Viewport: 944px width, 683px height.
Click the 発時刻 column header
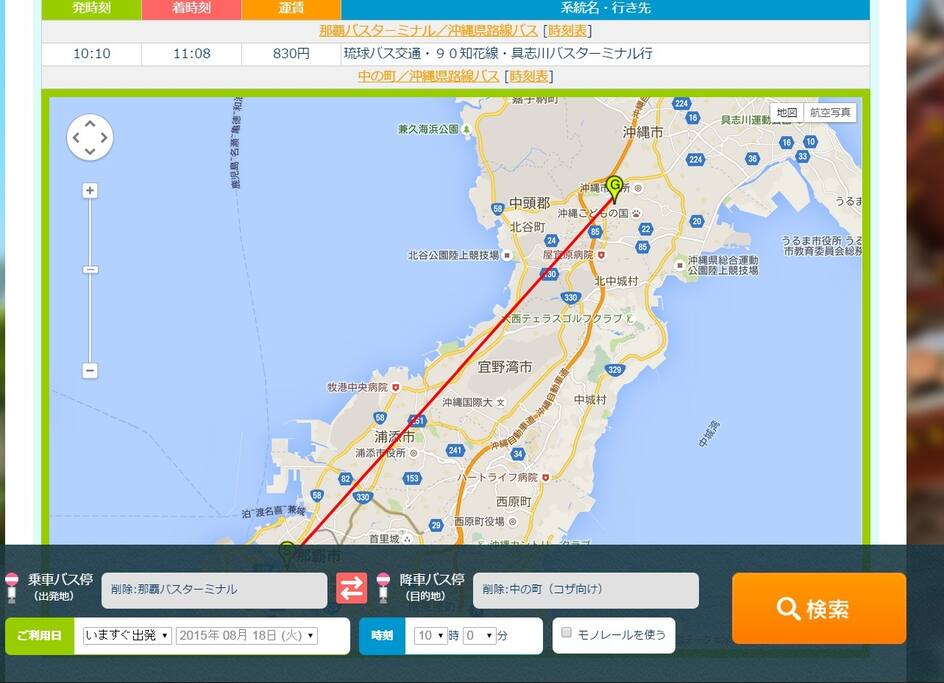92,8
